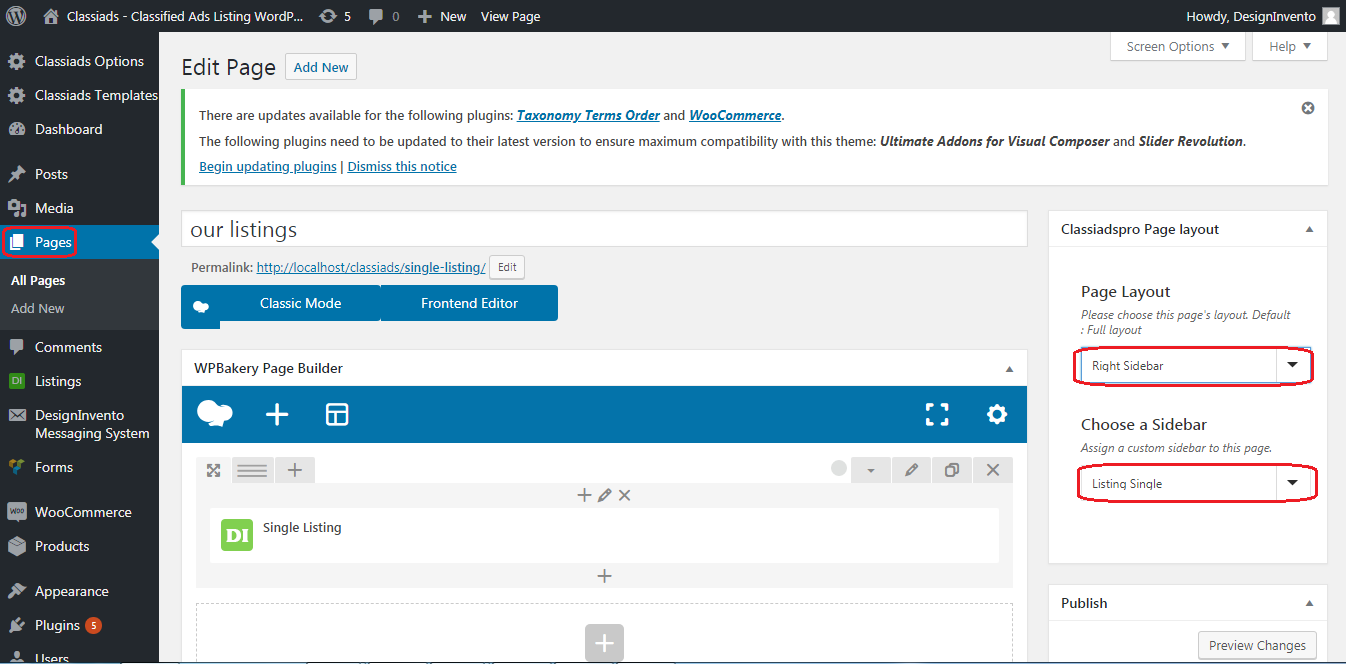Click Dismiss this notice link
This screenshot has height=664, width=1346.
(402, 167)
